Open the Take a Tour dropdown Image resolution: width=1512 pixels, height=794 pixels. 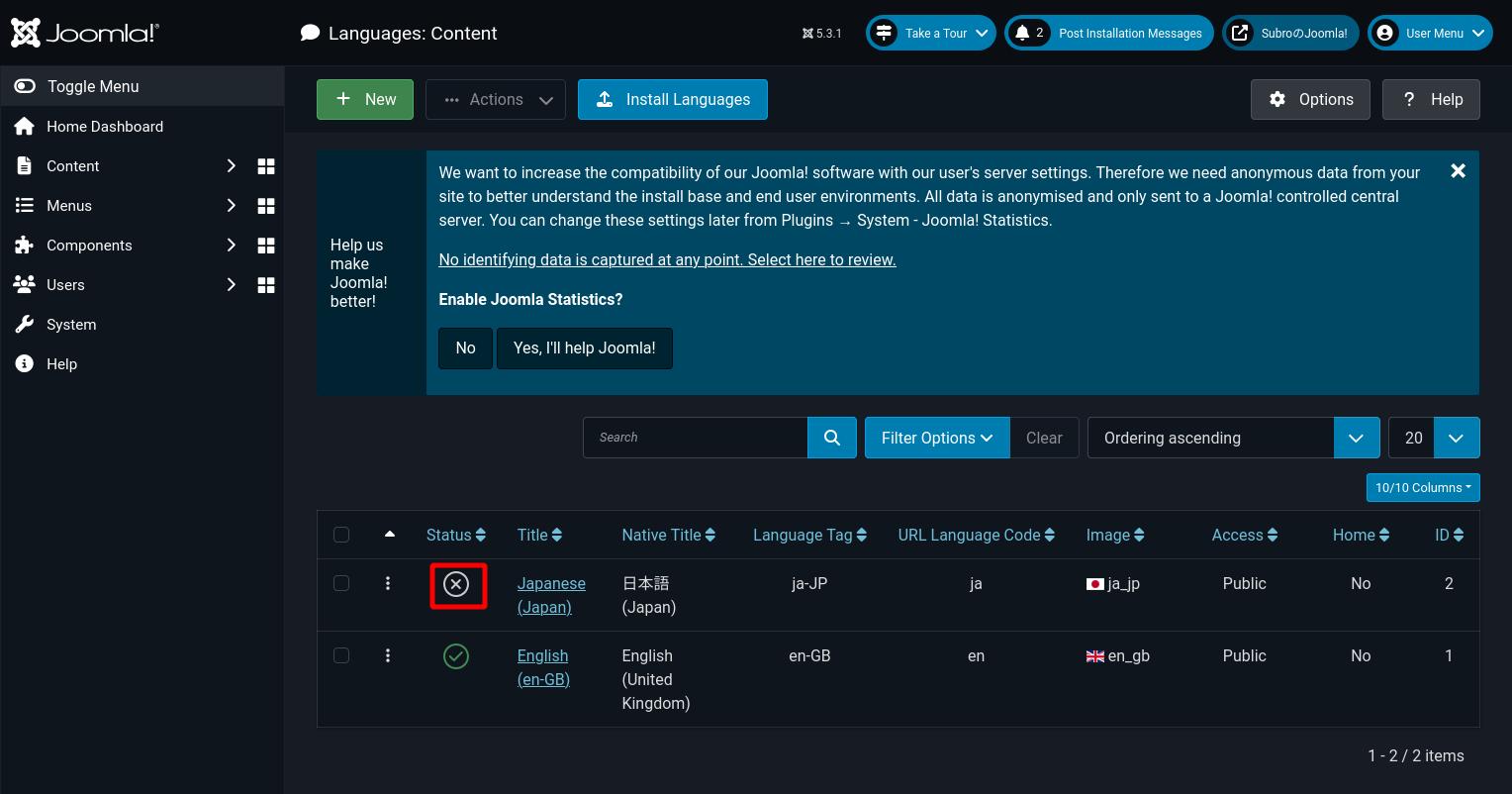click(x=930, y=33)
